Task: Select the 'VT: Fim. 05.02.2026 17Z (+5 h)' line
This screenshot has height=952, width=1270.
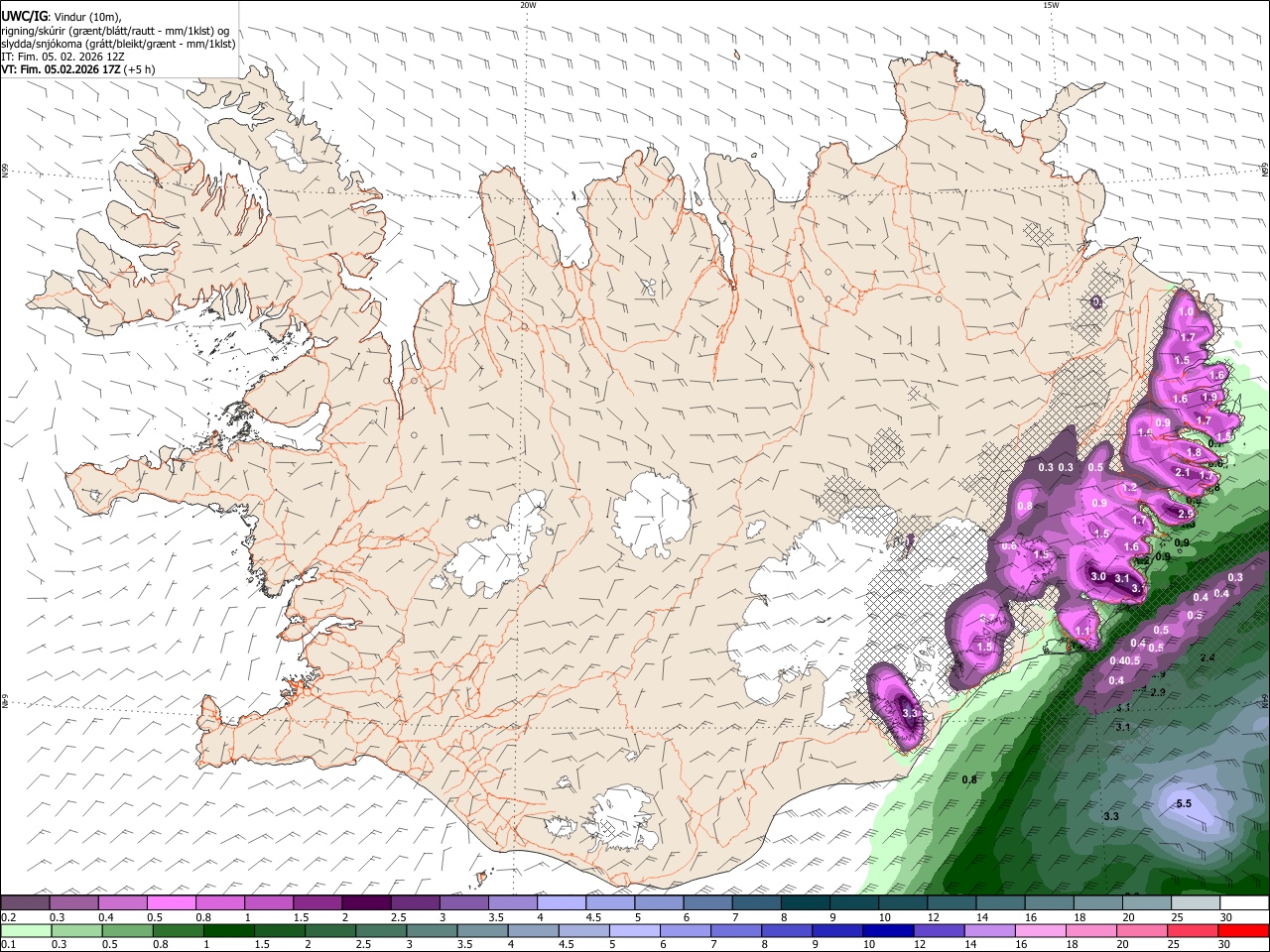Action: point(78,69)
